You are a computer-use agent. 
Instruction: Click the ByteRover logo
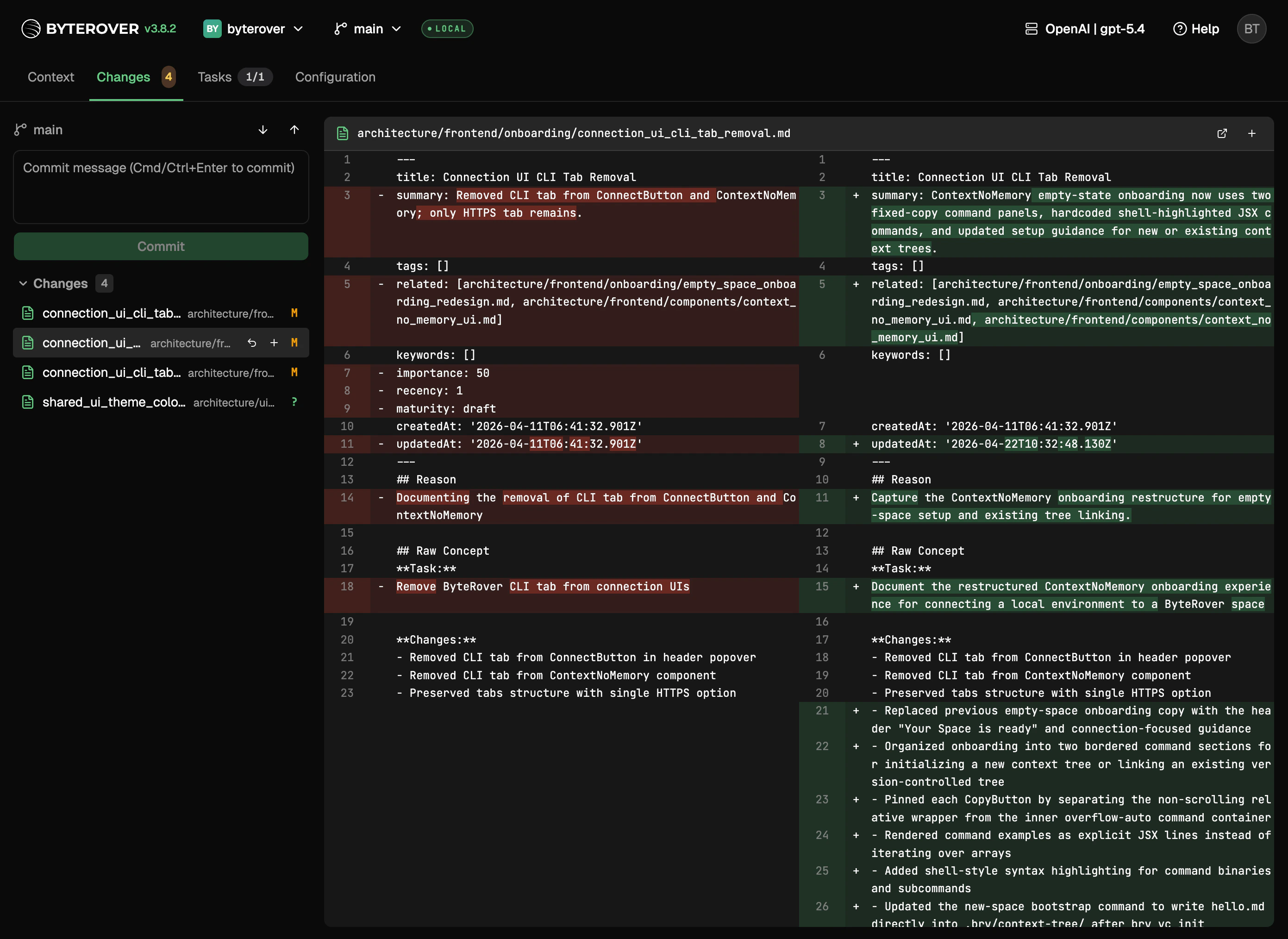30,28
